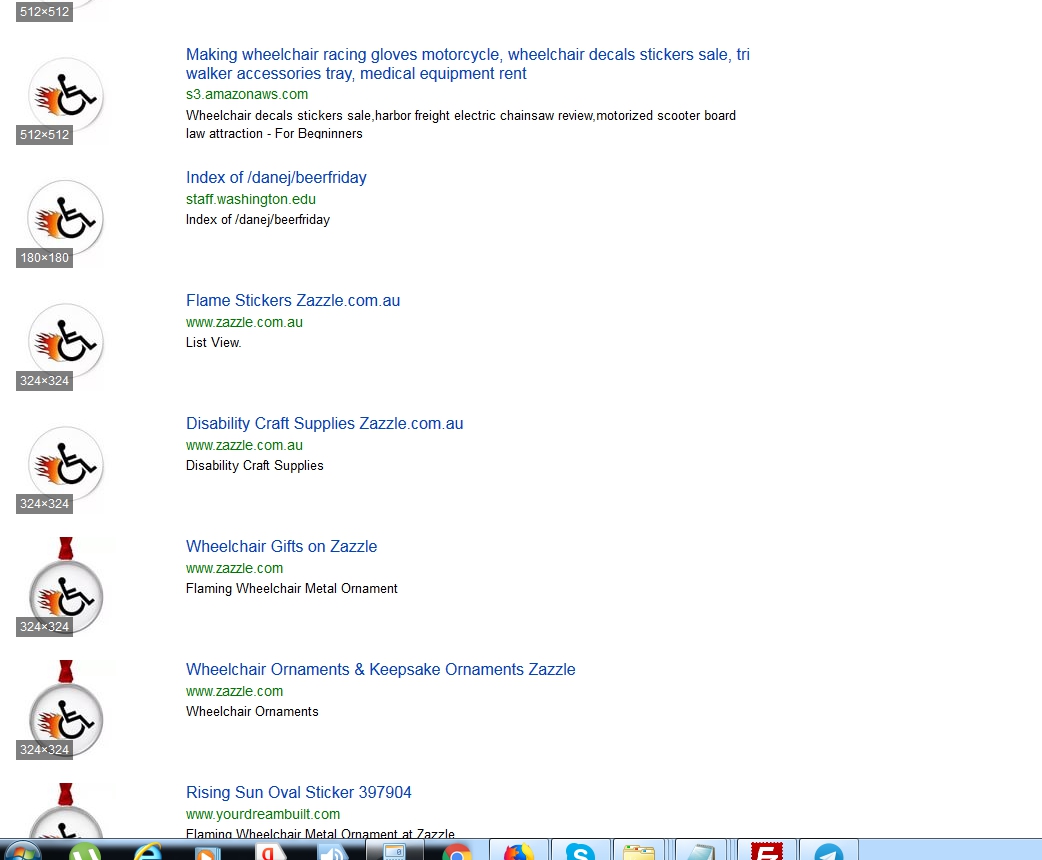Screen dimensions: 1042x860
Task: Click the s3.amazonaws.com result thumbnail image
Action: pos(65,97)
